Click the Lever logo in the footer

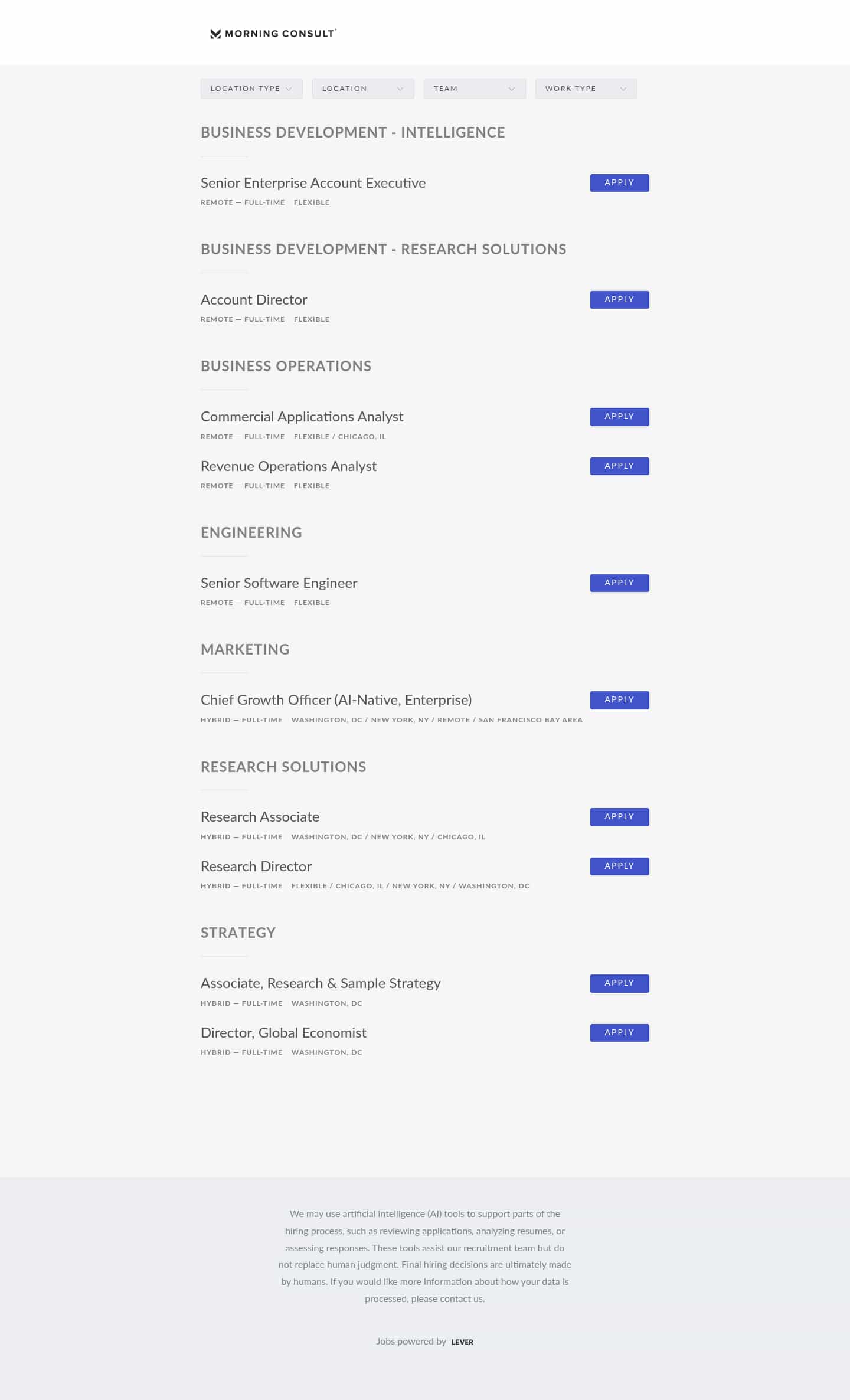point(461,1341)
